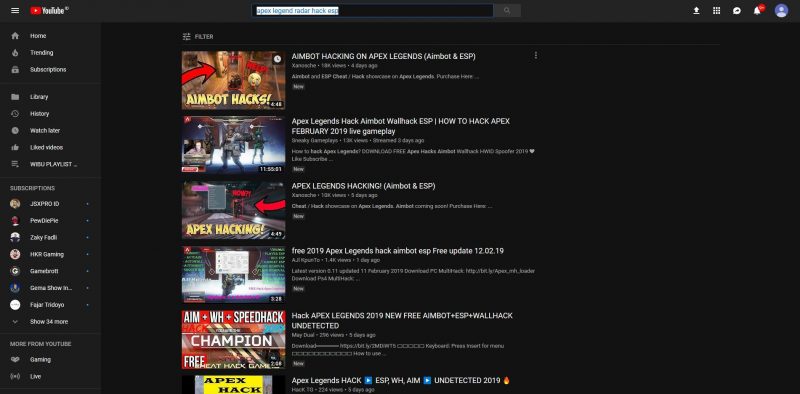Image resolution: width=800 pixels, height=394 pixels.
Task: Open the AIMBOT HACKS! video thumbnail
Action: point(234,80)
